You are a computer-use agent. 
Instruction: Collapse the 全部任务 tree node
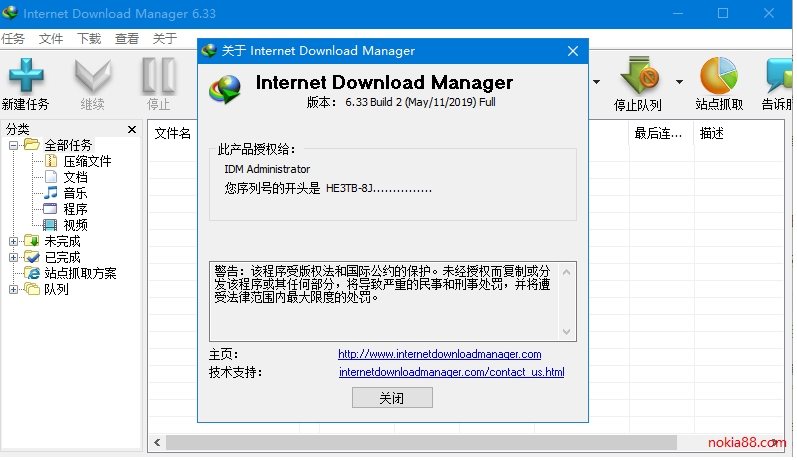pos(14,146)
